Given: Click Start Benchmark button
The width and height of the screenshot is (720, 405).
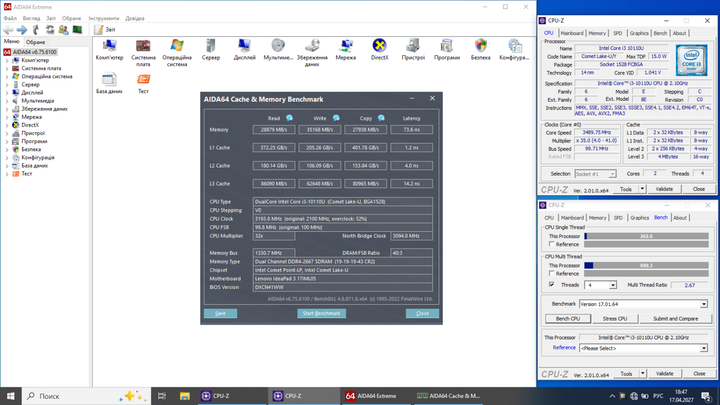Looking at the screenshot, I should point(321,313).
